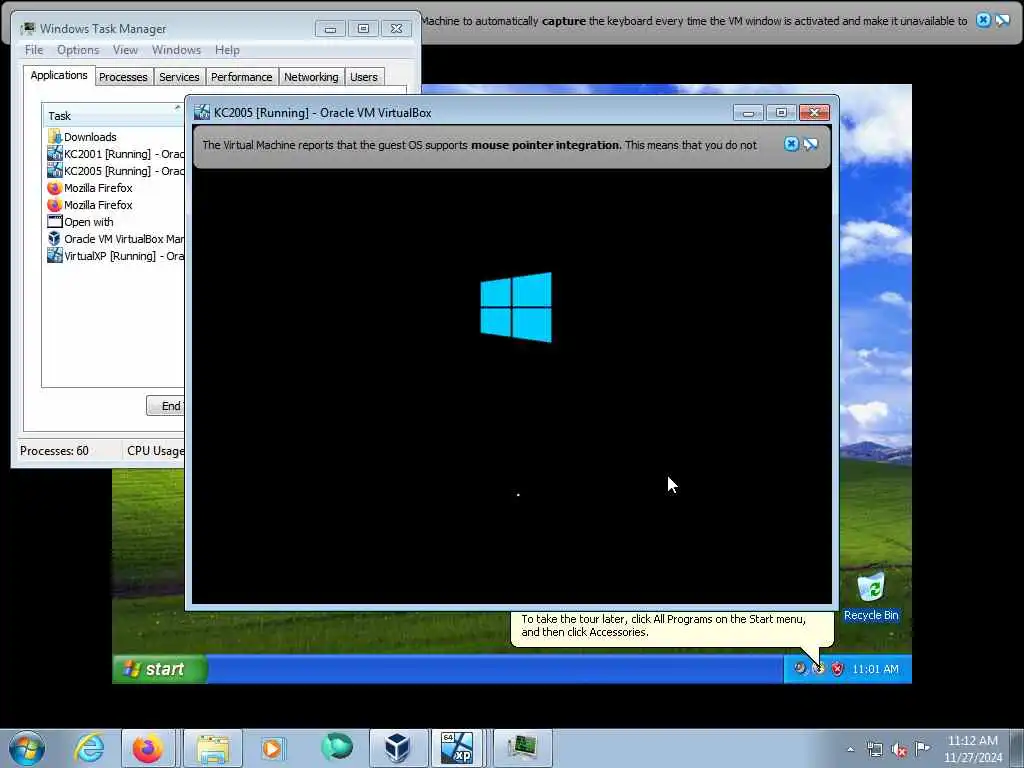Open Windows Media Player from the taskbar

272,748
